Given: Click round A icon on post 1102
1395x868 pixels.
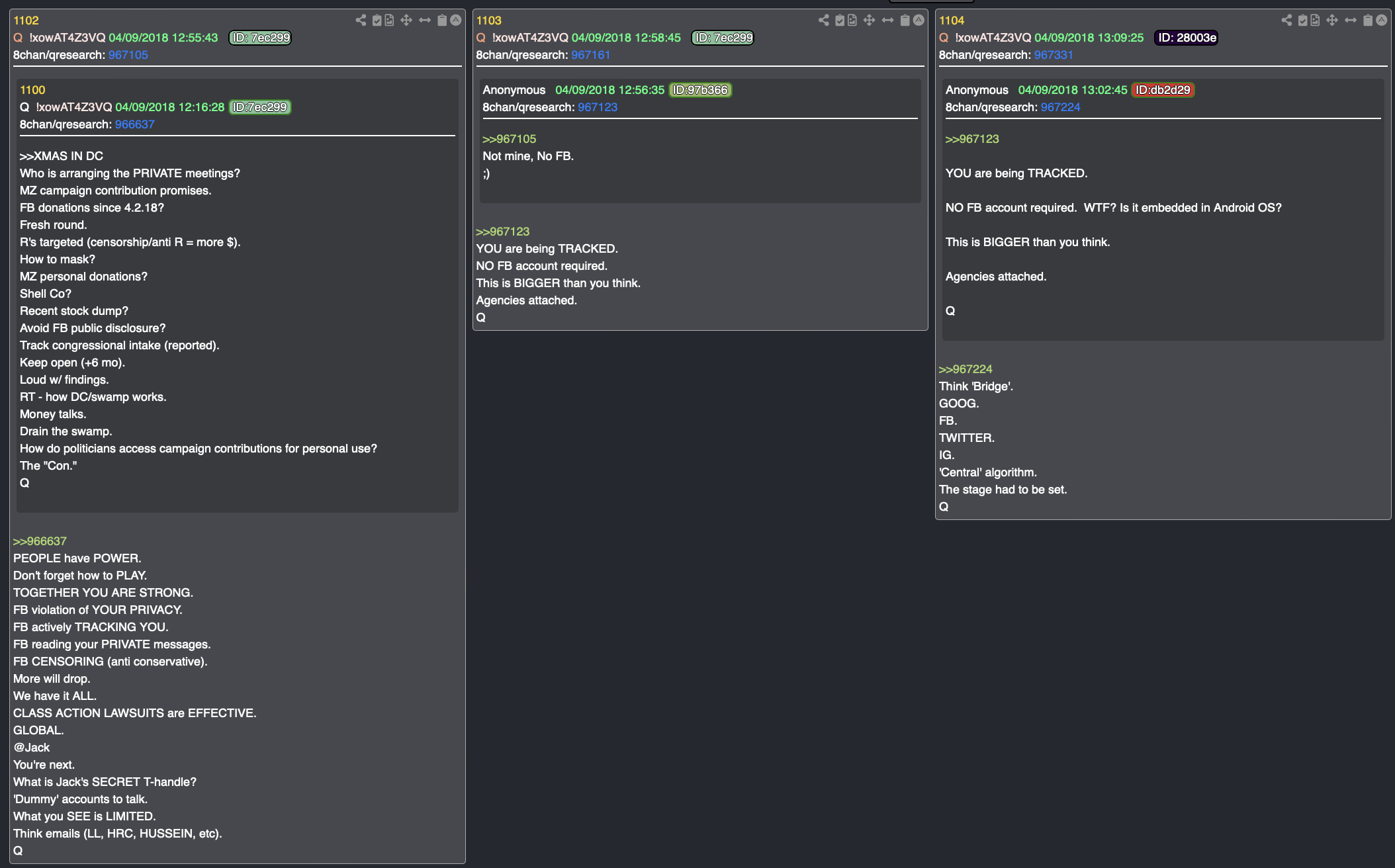Looking at the screenshot, I should coord(456,21).
